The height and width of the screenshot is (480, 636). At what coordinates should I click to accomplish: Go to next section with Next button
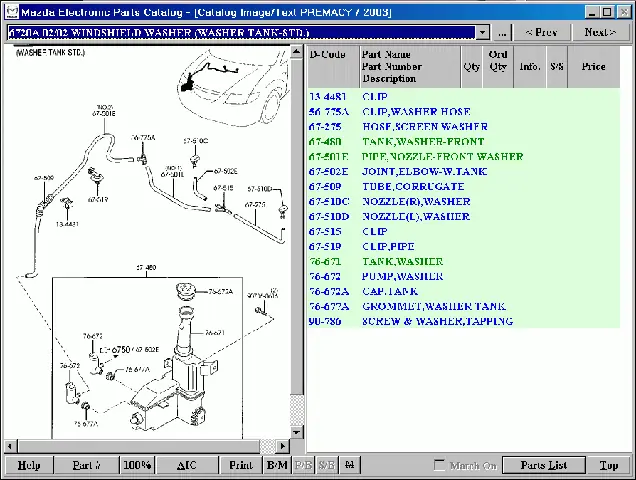600,32
